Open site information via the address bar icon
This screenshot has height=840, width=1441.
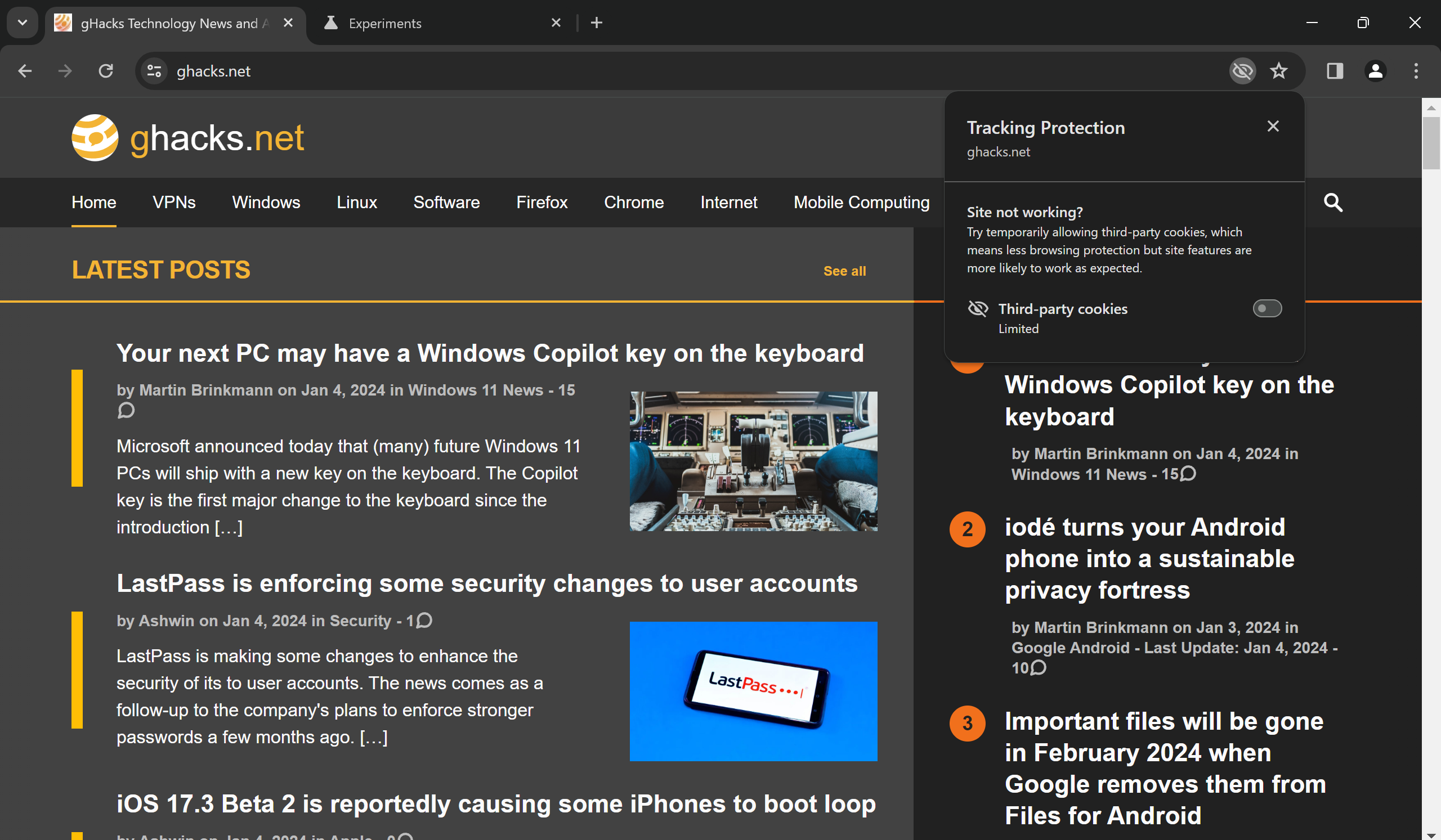[153, 71]
